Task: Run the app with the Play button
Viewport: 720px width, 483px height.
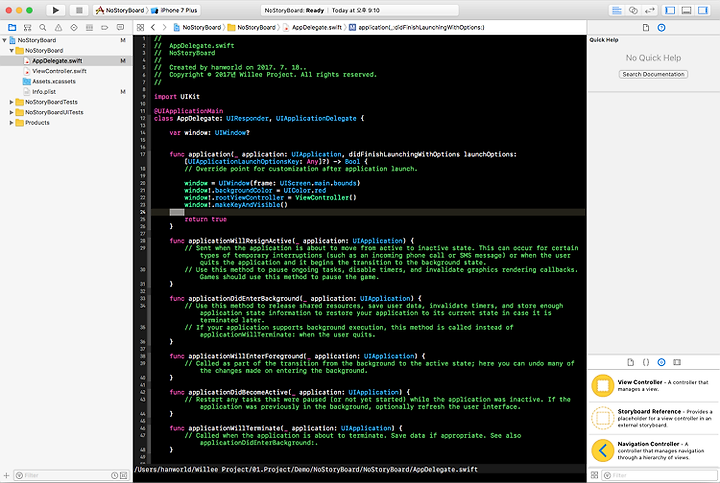Action: coord(56,10)
